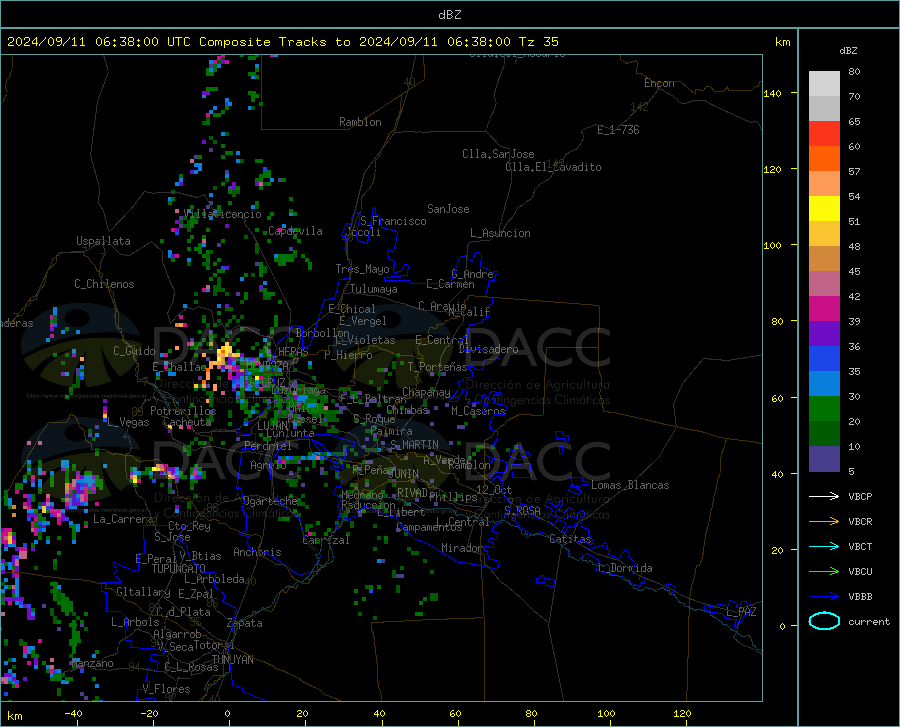Click the 'TUPUNGATO' map label
Image resolution: width=900 pixels, height=727 pixels.
tap(179, 569)
